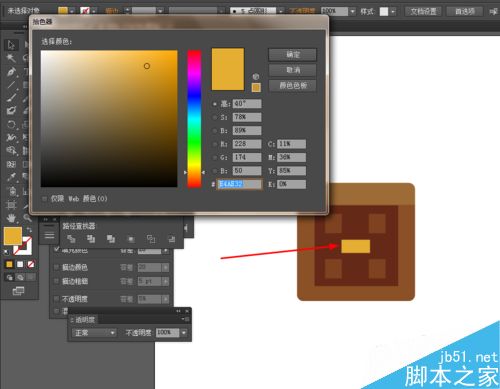
Task: Click the yellow fill swatch in toolbar
Action: pyautogui.click(x=13, y=236)
